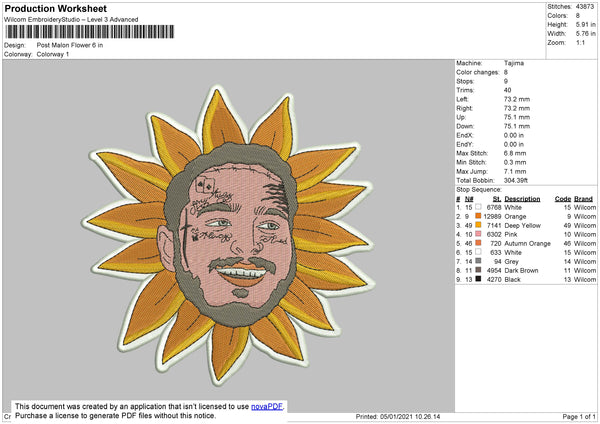Select the "Wilcom EmbroideryStudio – Level 3 Advanced" line
The height and width of the screenshot is (424, 600).
(71, 20)
